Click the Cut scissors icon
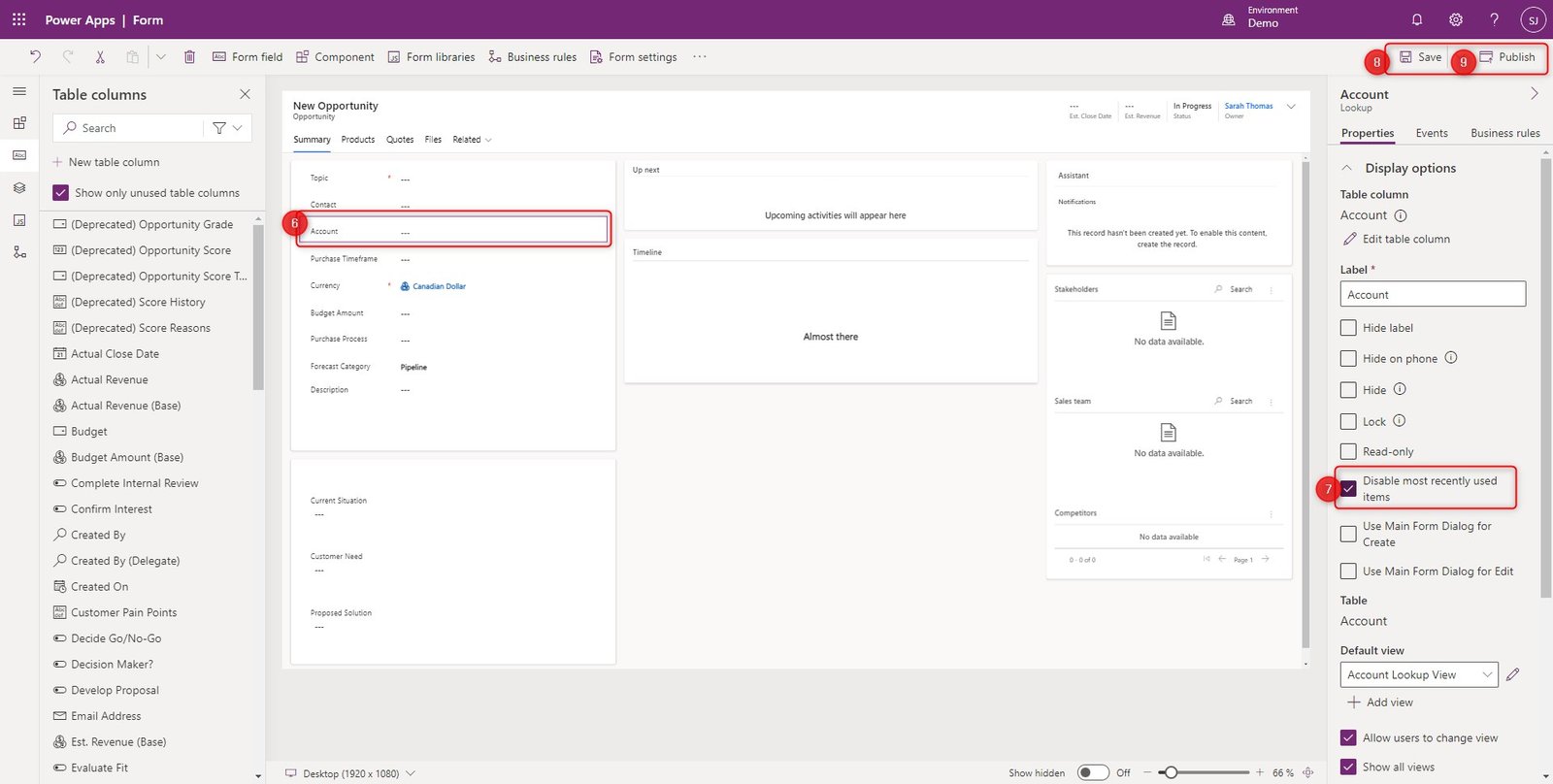Screen dimensions: 1553x784 click(x=100, y=57)
